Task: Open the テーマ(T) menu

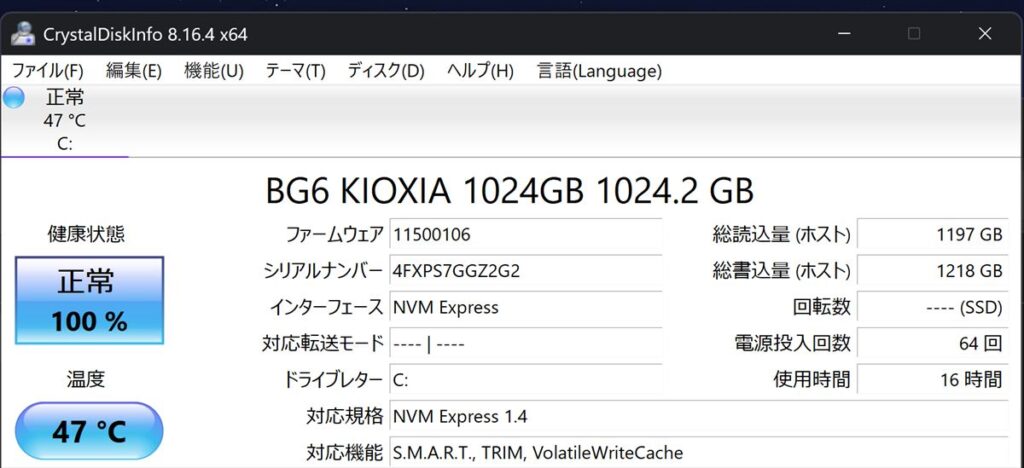Action: pos(295,70)
